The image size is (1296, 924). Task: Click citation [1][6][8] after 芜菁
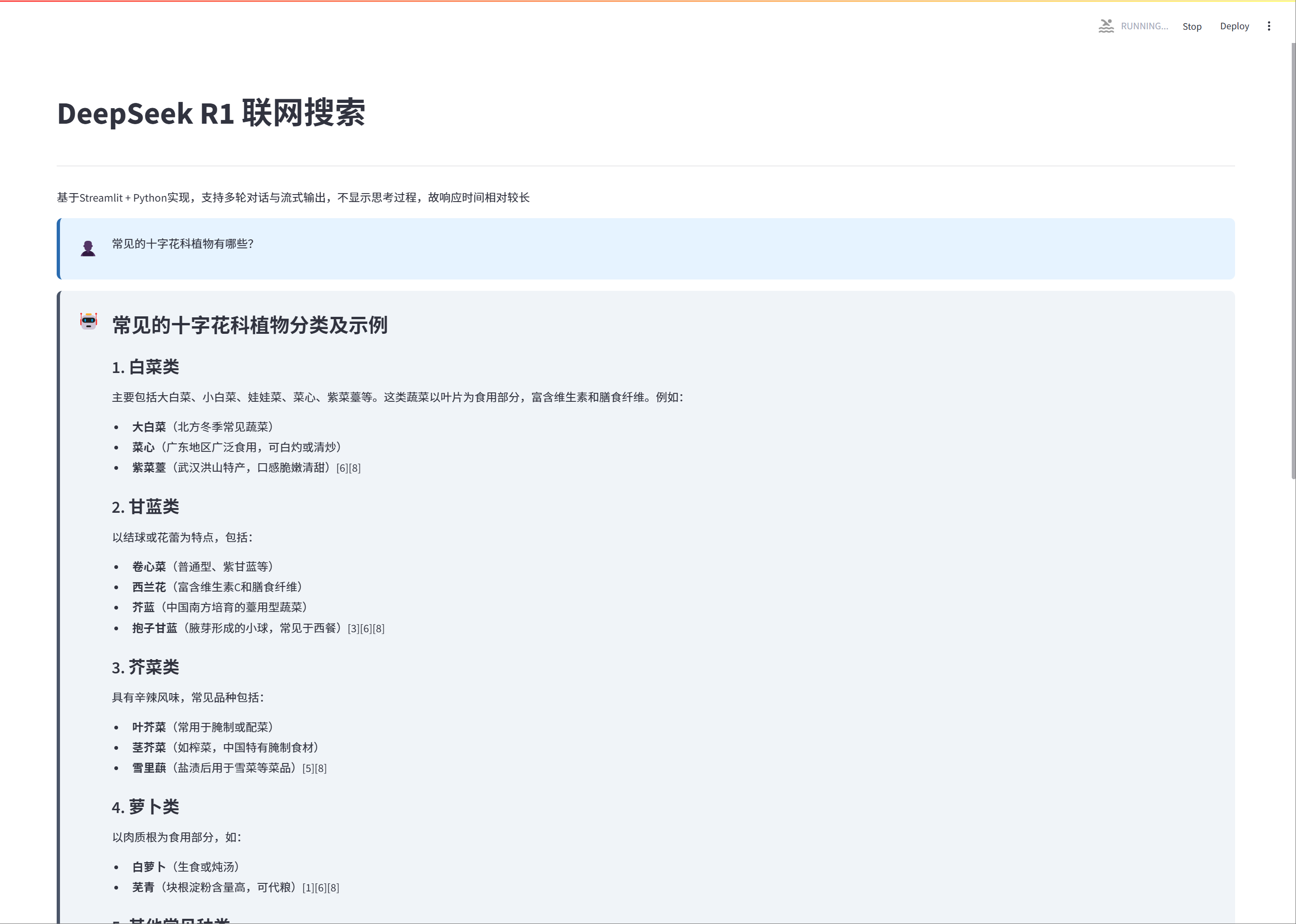click(320, 888)
